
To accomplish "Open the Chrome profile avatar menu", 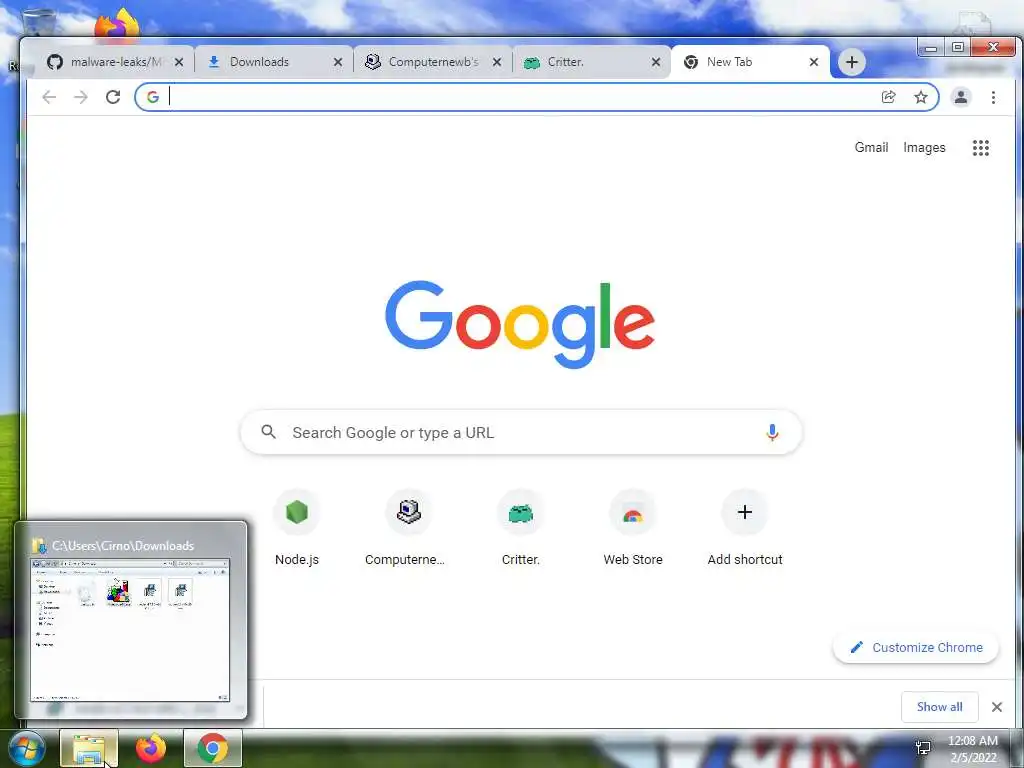I will (x=961, y=97).
